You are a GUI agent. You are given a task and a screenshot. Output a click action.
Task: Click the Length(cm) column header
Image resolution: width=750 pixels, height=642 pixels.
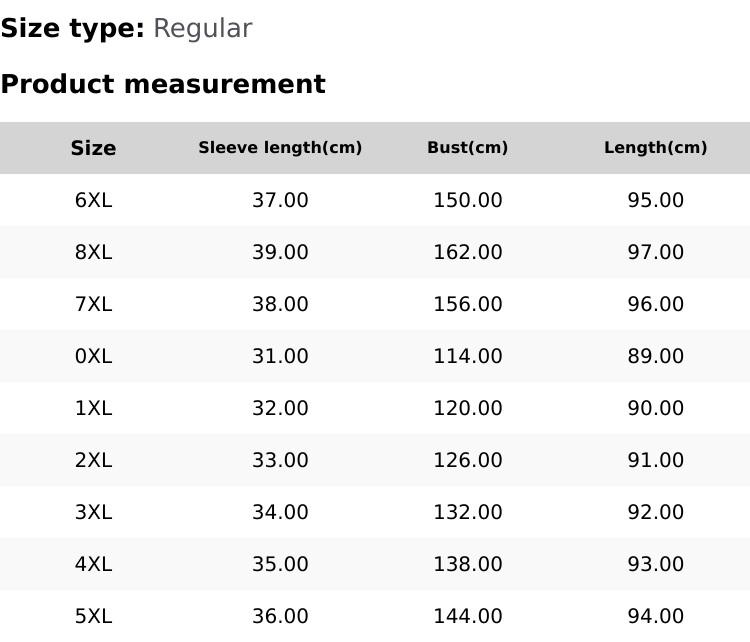tap(655, 148)
